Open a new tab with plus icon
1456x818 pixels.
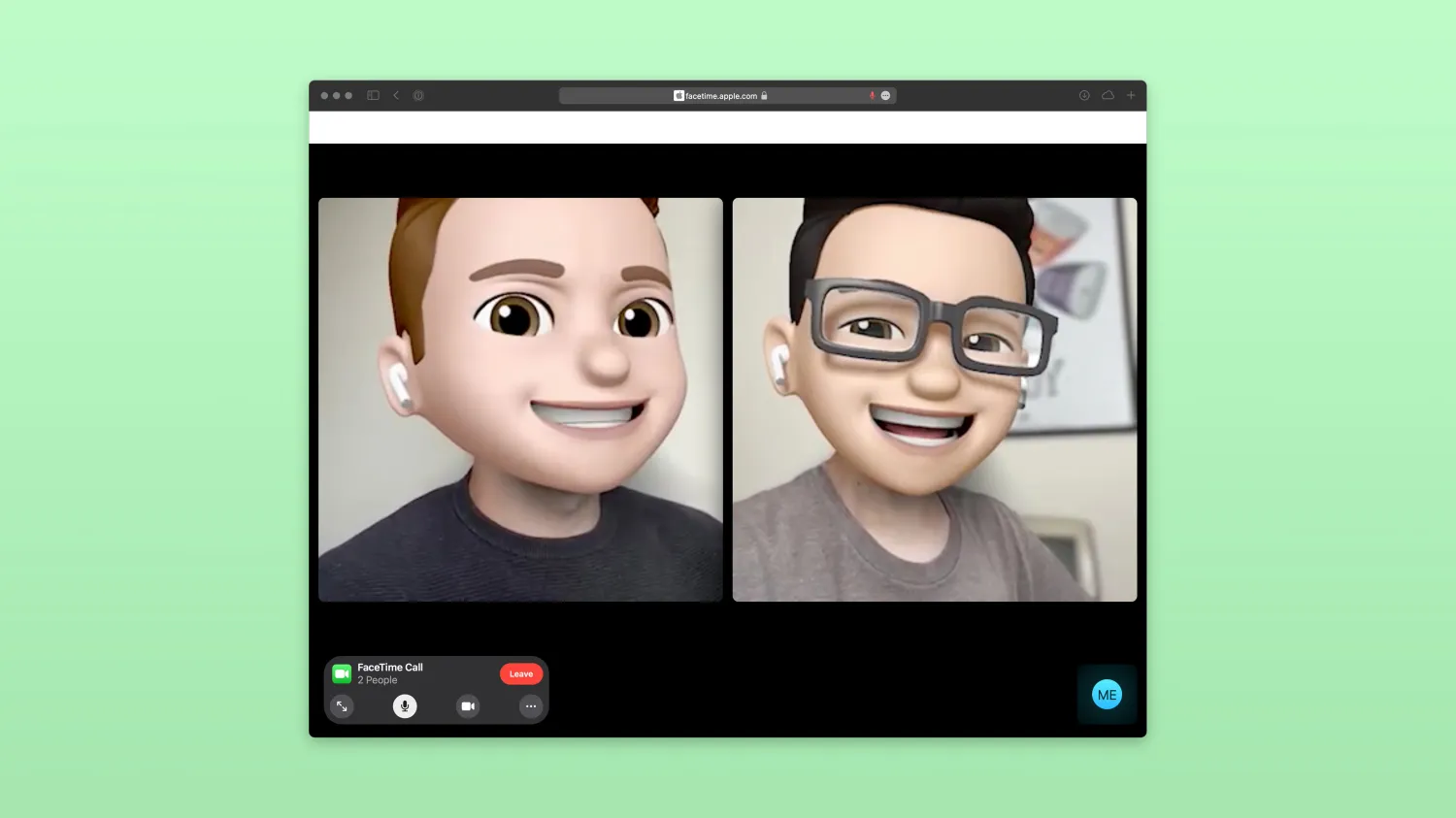1131,95
